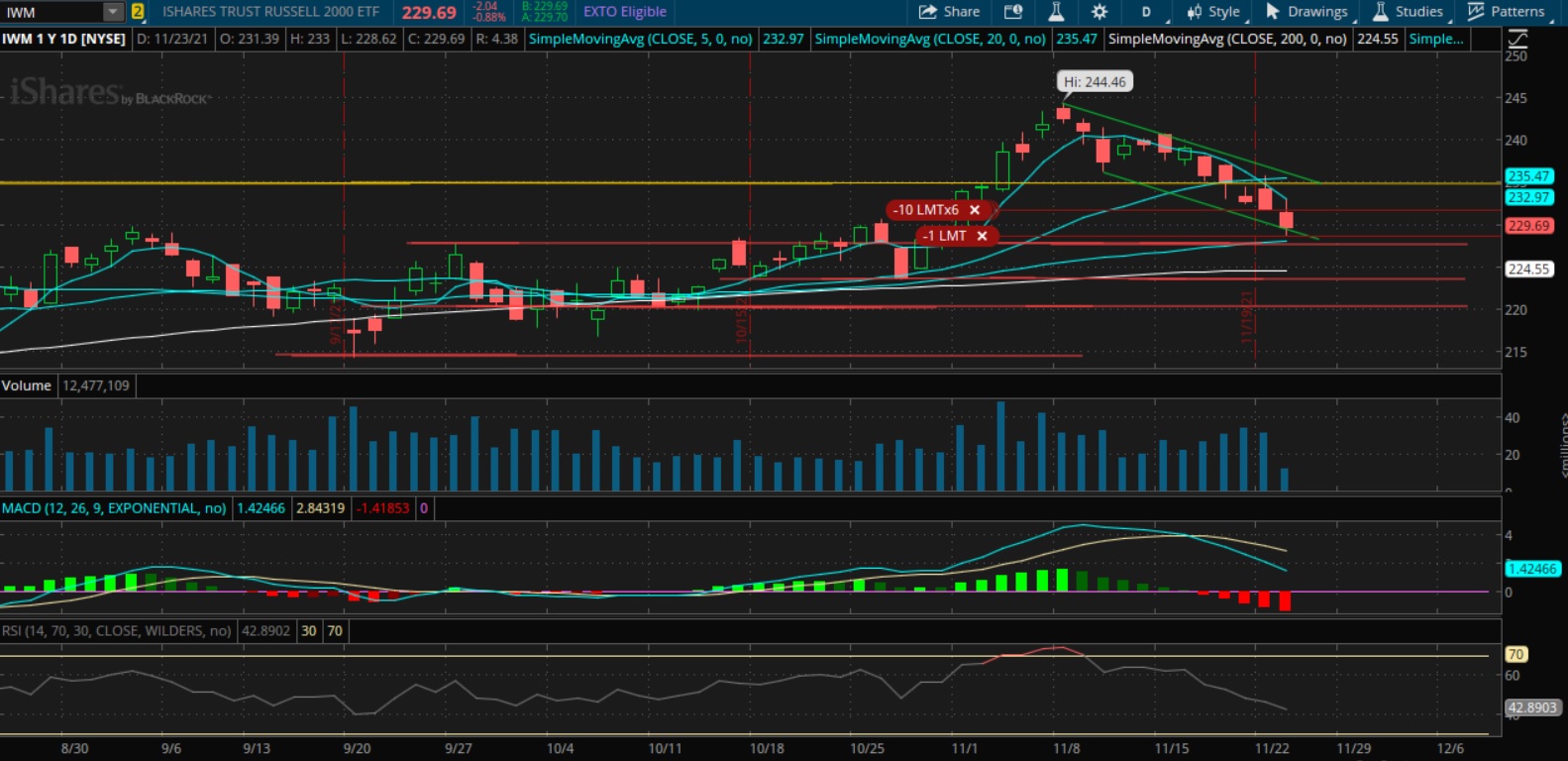Image resolution: width=1568 pixels, height=761 pixels.
Task: Select the SimpleMovingAvg 200 study label
Action: tap(1226, 39)
